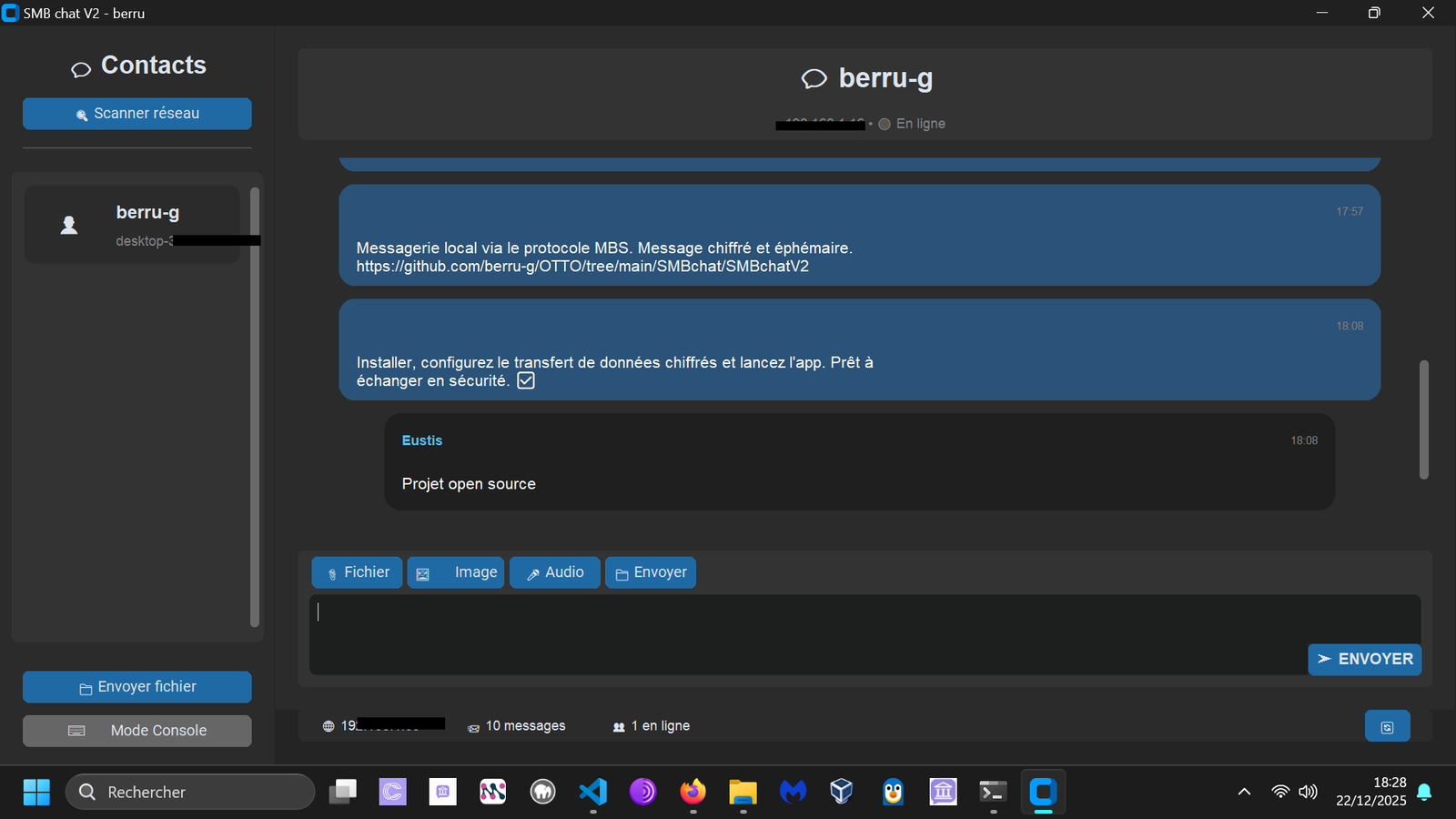Screen dimensions: 1456x819
Task: Click Scanner réseau to scan the network
Action: [137, 114]
